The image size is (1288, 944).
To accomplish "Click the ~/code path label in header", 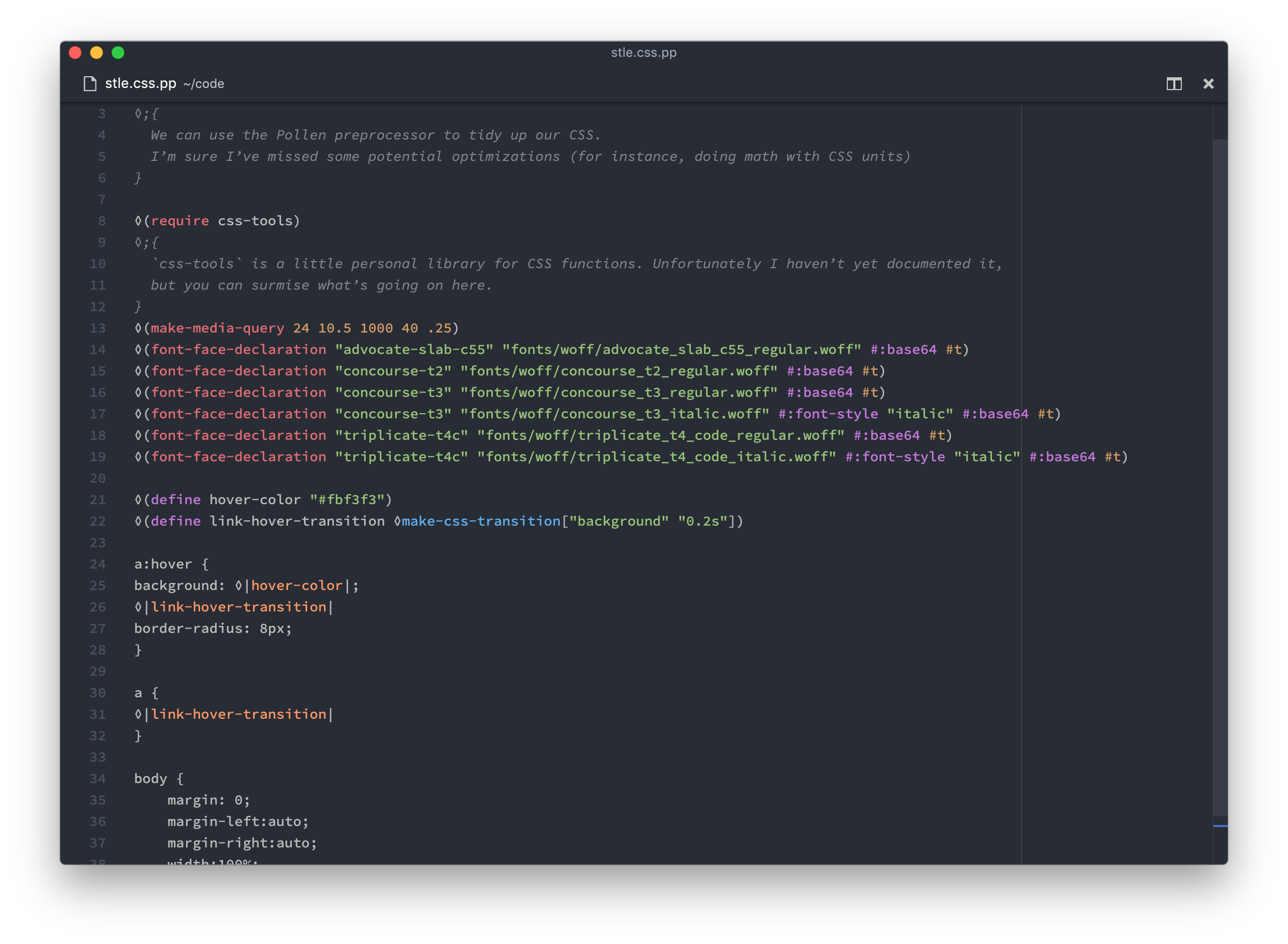I will [x=203, y=84].
